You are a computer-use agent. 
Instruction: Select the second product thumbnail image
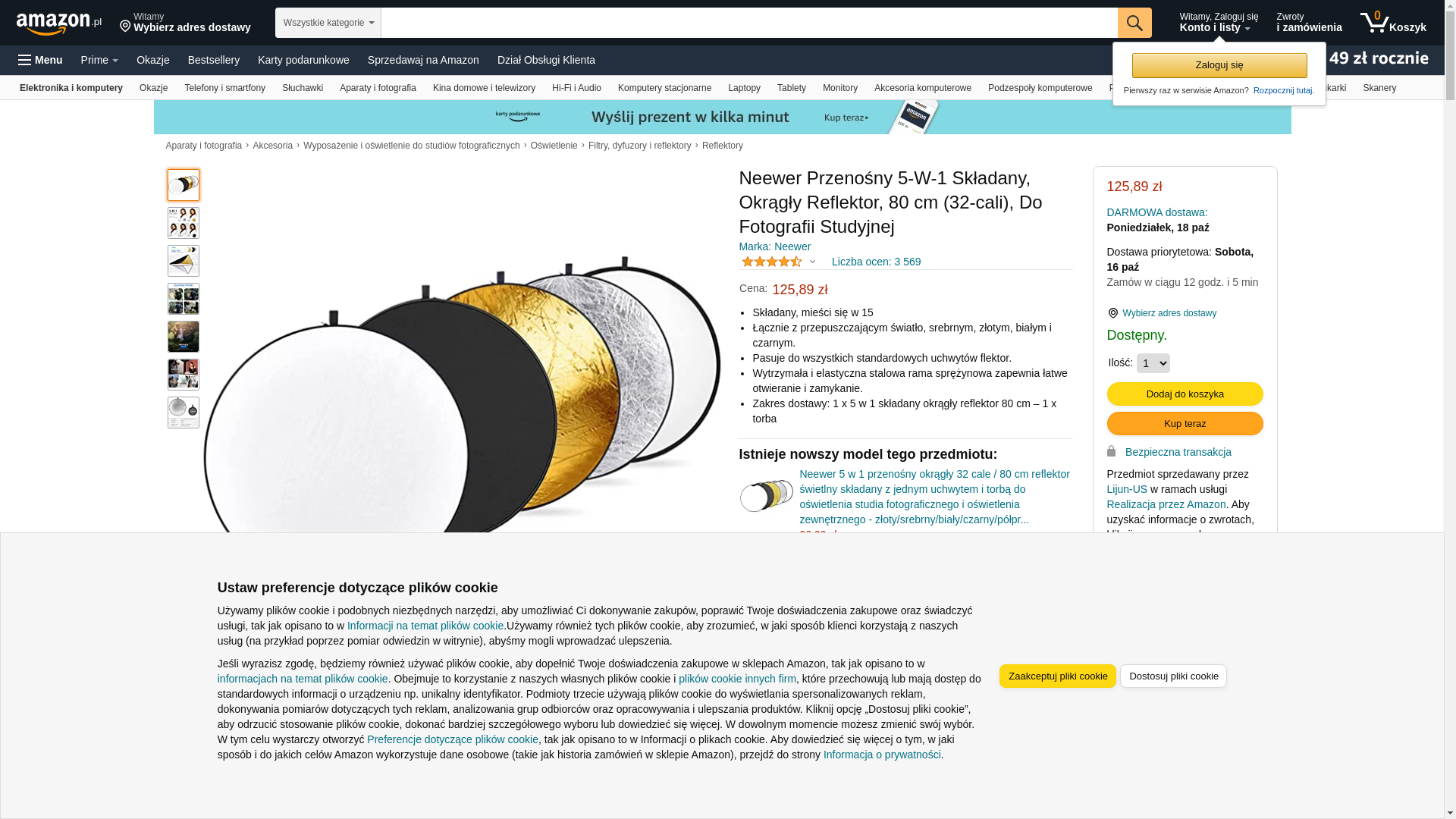(x=184, y=223)
